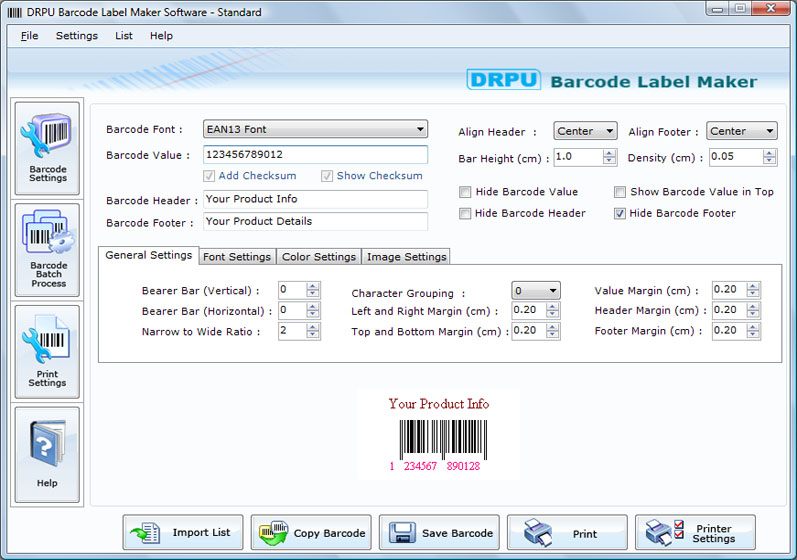The width and height of the screenshot is (797, 560).
Task: Enable Hide Barcode Value checkbox
Action: pyautogui.click(x=465, y=192)
